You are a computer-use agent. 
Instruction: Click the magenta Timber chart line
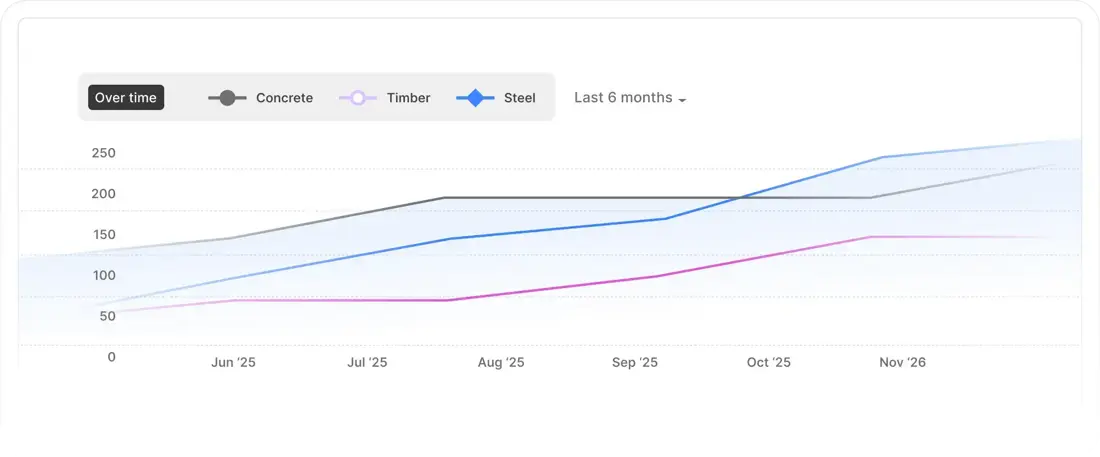coord(560,288)
